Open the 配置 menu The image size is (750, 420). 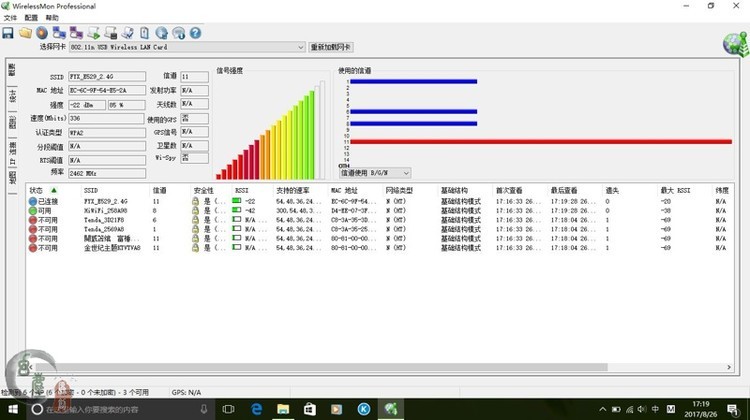[x=31, y=18]
